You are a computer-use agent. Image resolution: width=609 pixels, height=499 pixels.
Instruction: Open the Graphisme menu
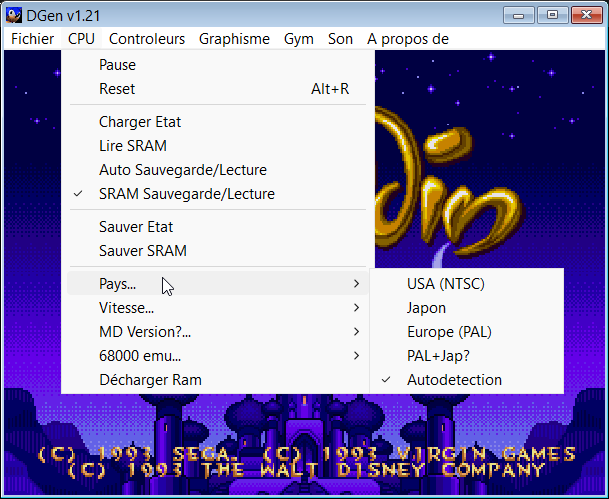point(234,39)
